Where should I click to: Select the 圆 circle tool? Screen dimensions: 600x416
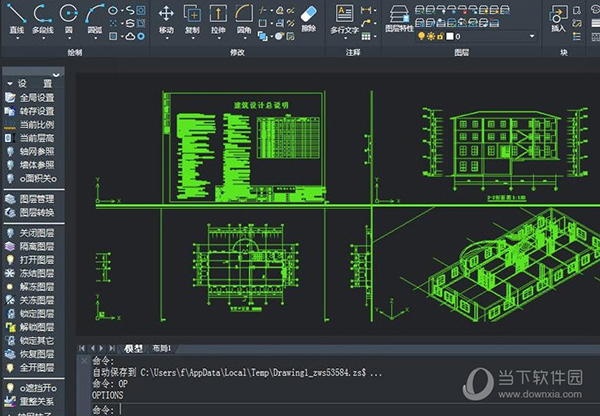[x=69, y=17]
